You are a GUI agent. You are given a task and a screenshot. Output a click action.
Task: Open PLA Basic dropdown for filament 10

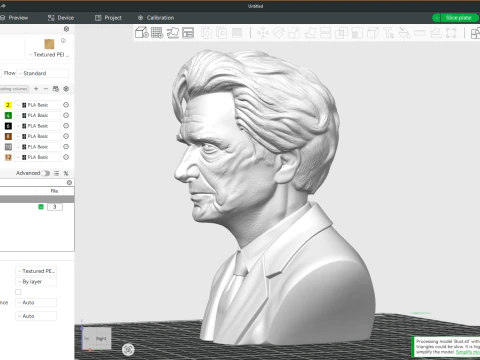tap(38, 147)
